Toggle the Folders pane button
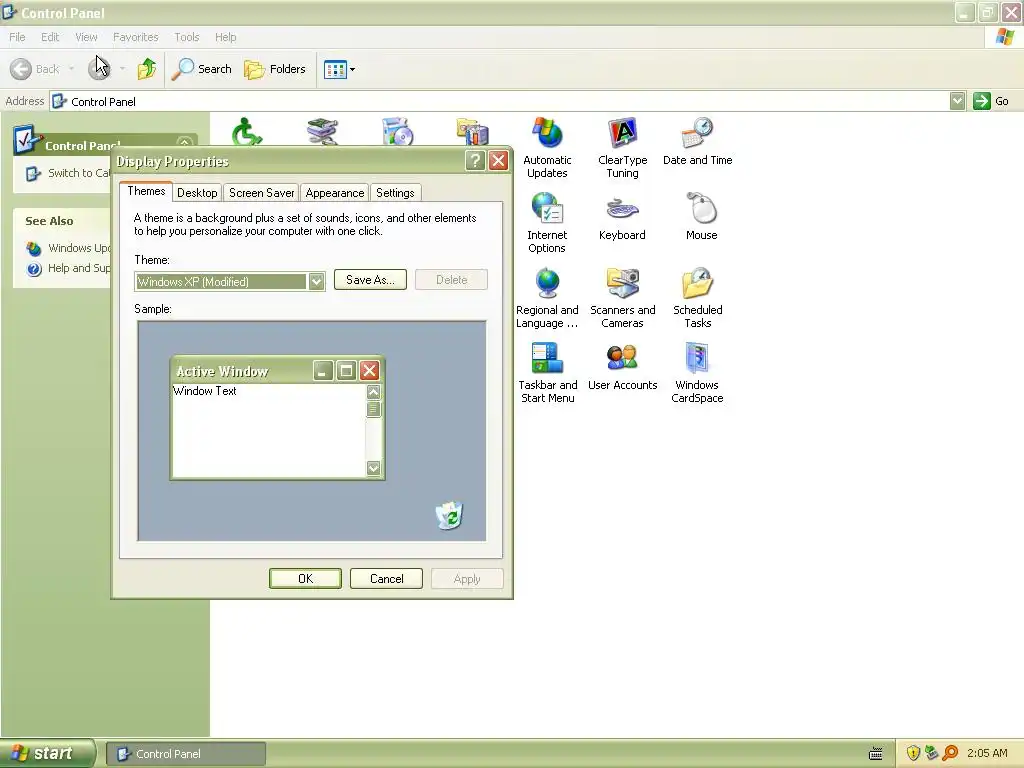Screen dimensions: 1024x768 pyautogui.click(x=275, y=69)
